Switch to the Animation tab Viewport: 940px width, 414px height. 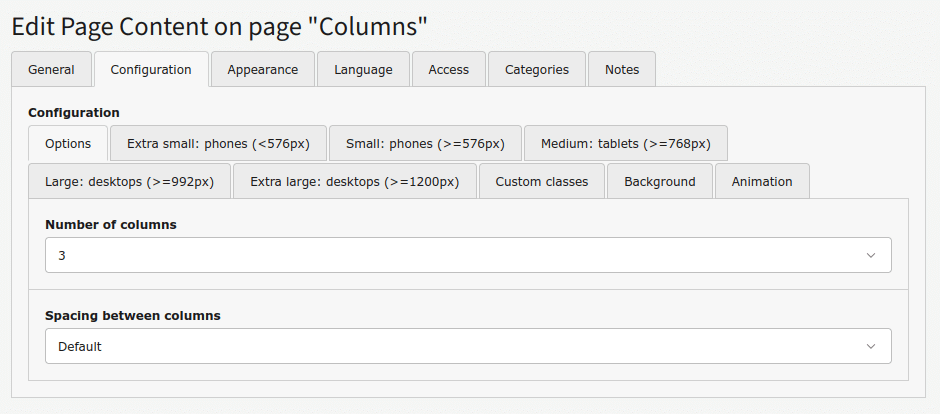761,181
